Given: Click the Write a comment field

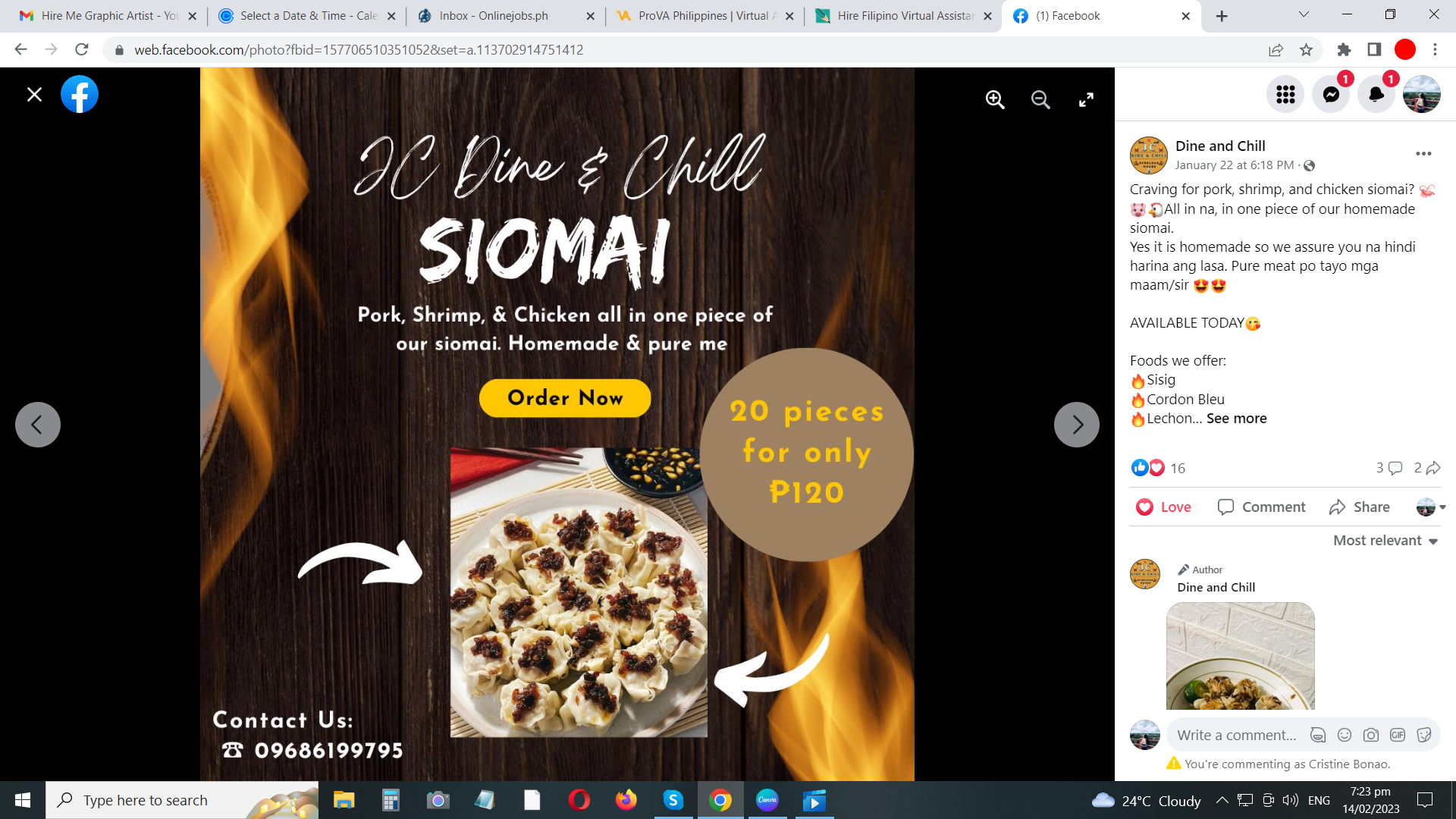Looking at the screenshot, I should click(x=1236, y=735).
